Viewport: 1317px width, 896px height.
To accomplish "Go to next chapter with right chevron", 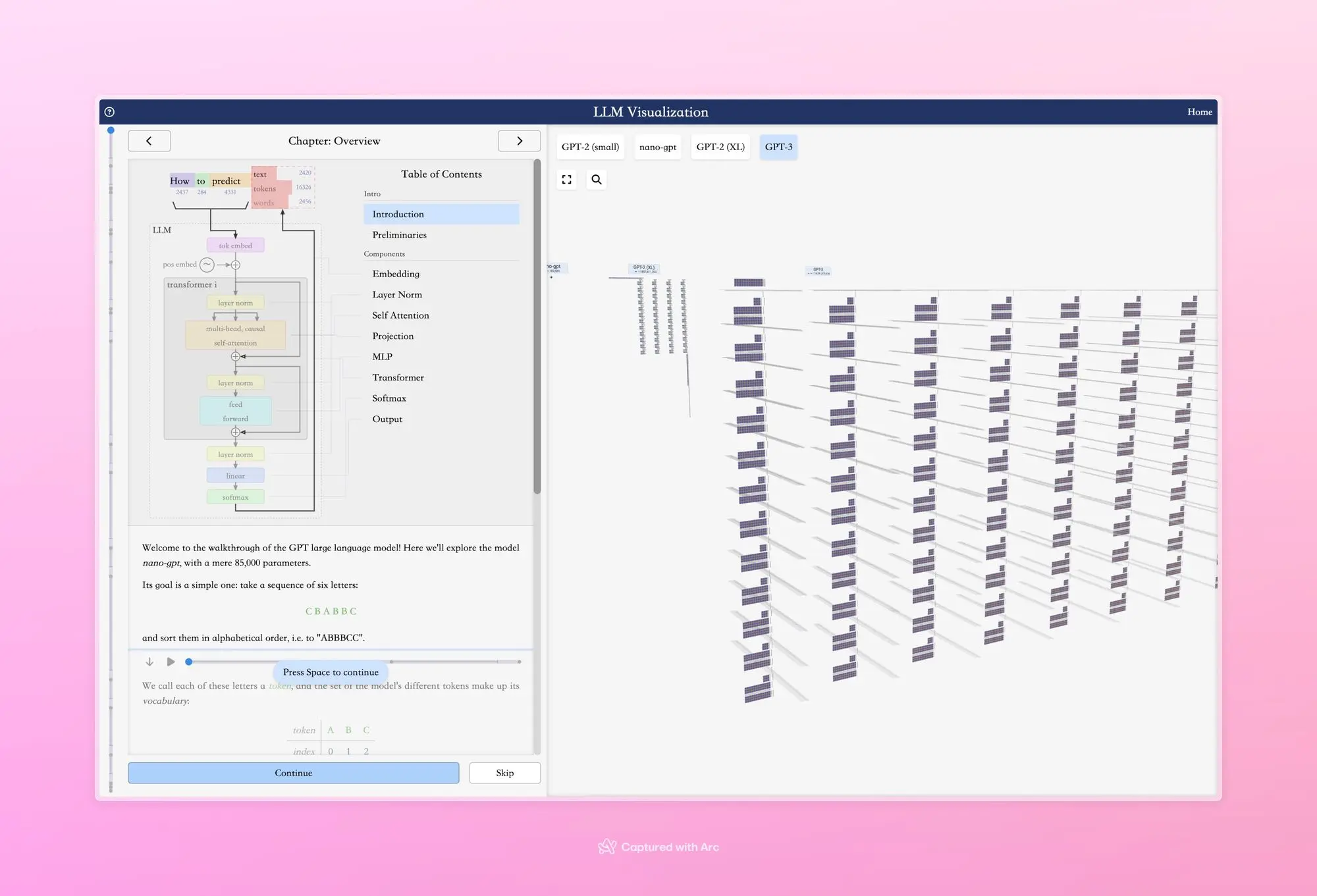I will [x=519, y=141].
